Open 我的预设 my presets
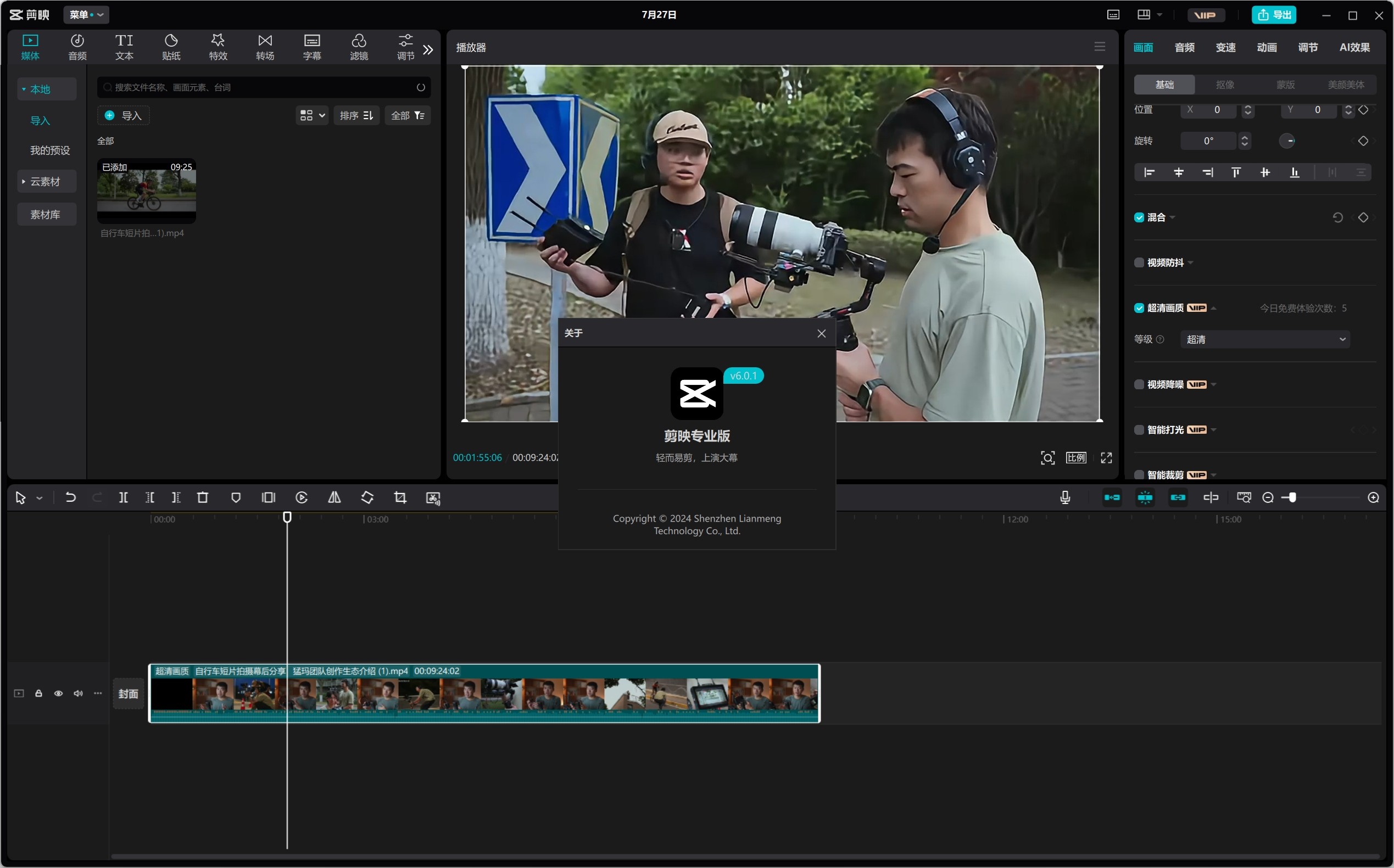This screenshot has height=868, width=1394. click(x=50, y=150)
